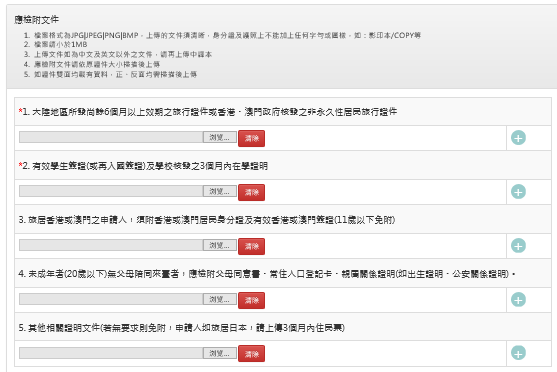
Task: Browse file for item 4 parental consent
Action: (220, 300)
